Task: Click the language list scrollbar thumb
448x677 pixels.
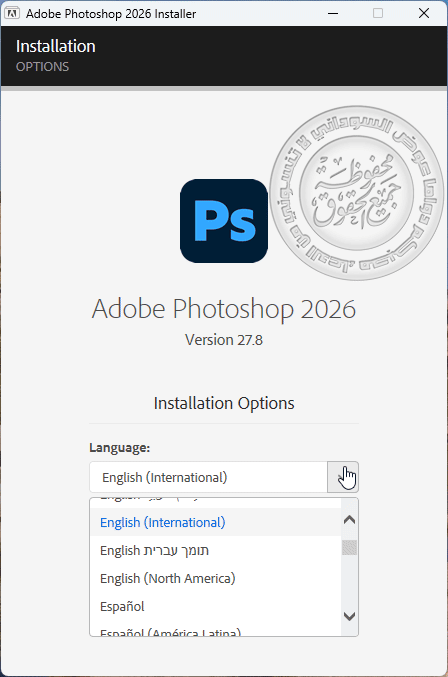Action: pos(349,547)
